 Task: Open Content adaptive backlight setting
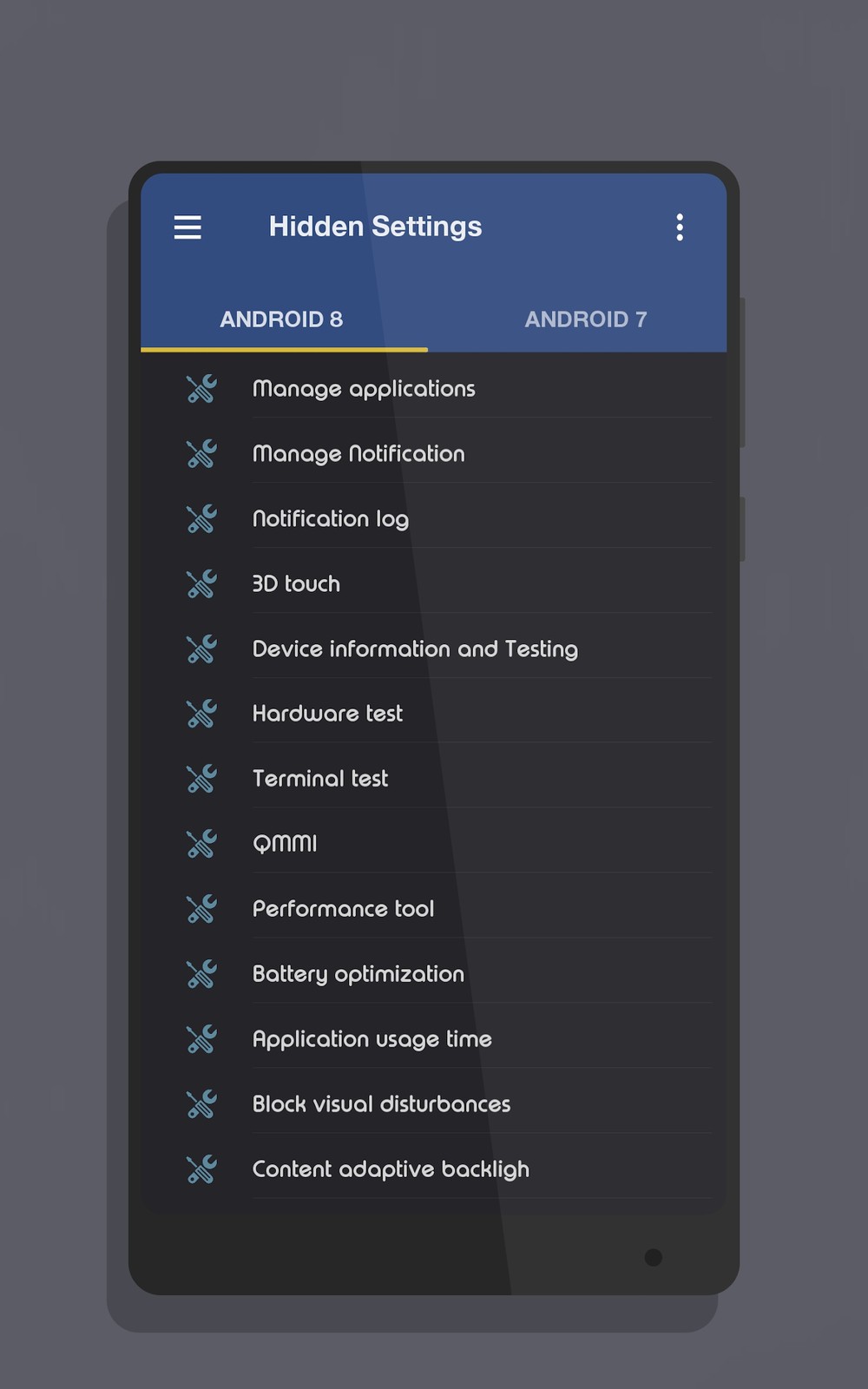pyautogui.click(x=391, y=1169)
